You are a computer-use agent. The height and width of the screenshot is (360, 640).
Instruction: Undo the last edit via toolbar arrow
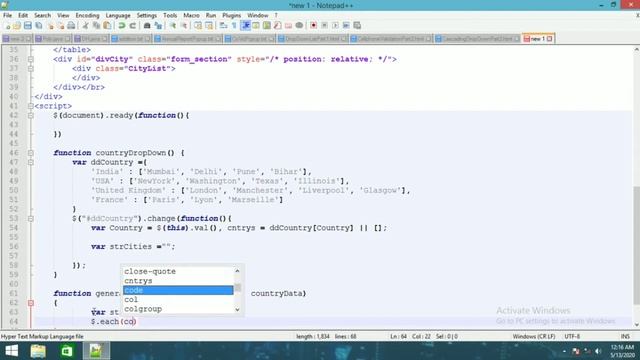pyautogui.click(x=122, y=25)
